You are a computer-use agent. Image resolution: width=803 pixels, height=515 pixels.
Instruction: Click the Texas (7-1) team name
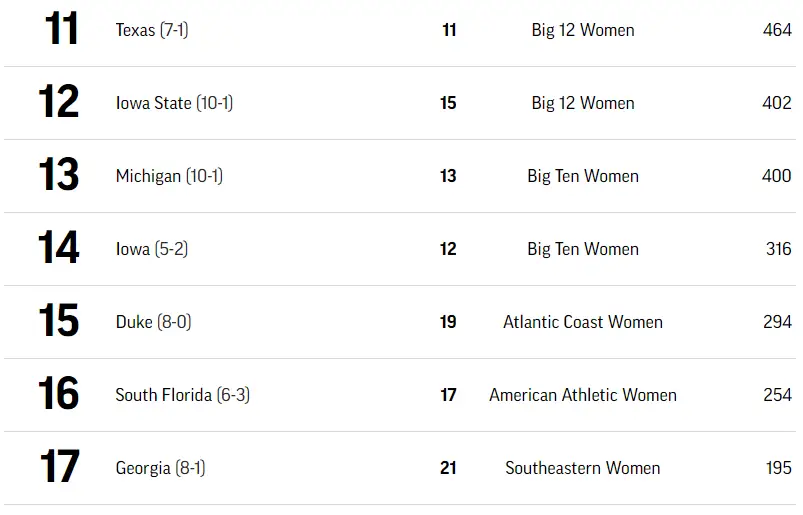(x=152, y=30)
